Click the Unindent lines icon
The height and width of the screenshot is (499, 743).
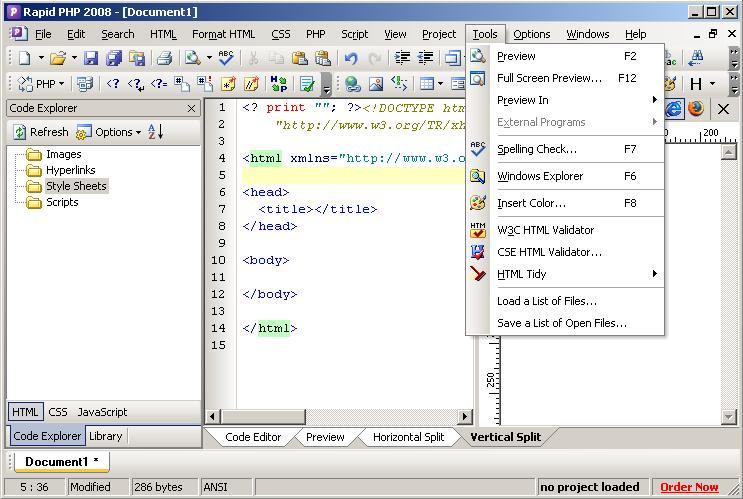(x=425, y=58)
